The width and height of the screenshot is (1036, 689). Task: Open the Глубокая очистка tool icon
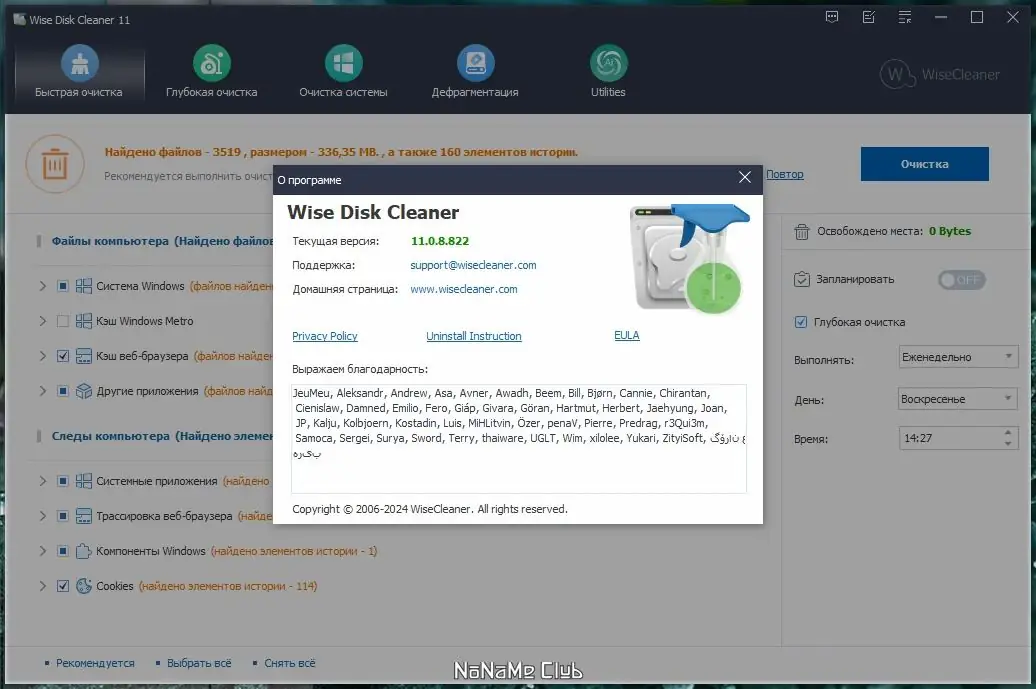click(211, 62)
